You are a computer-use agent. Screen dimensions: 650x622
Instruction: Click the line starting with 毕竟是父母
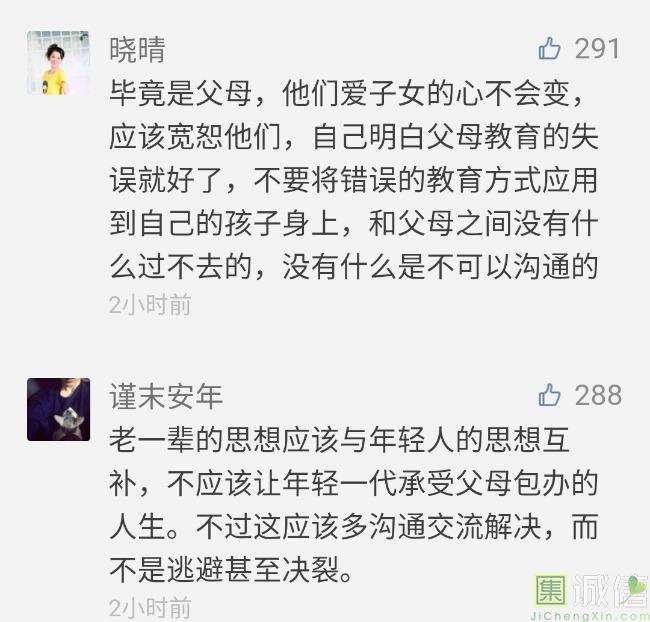tap(346, 93)
